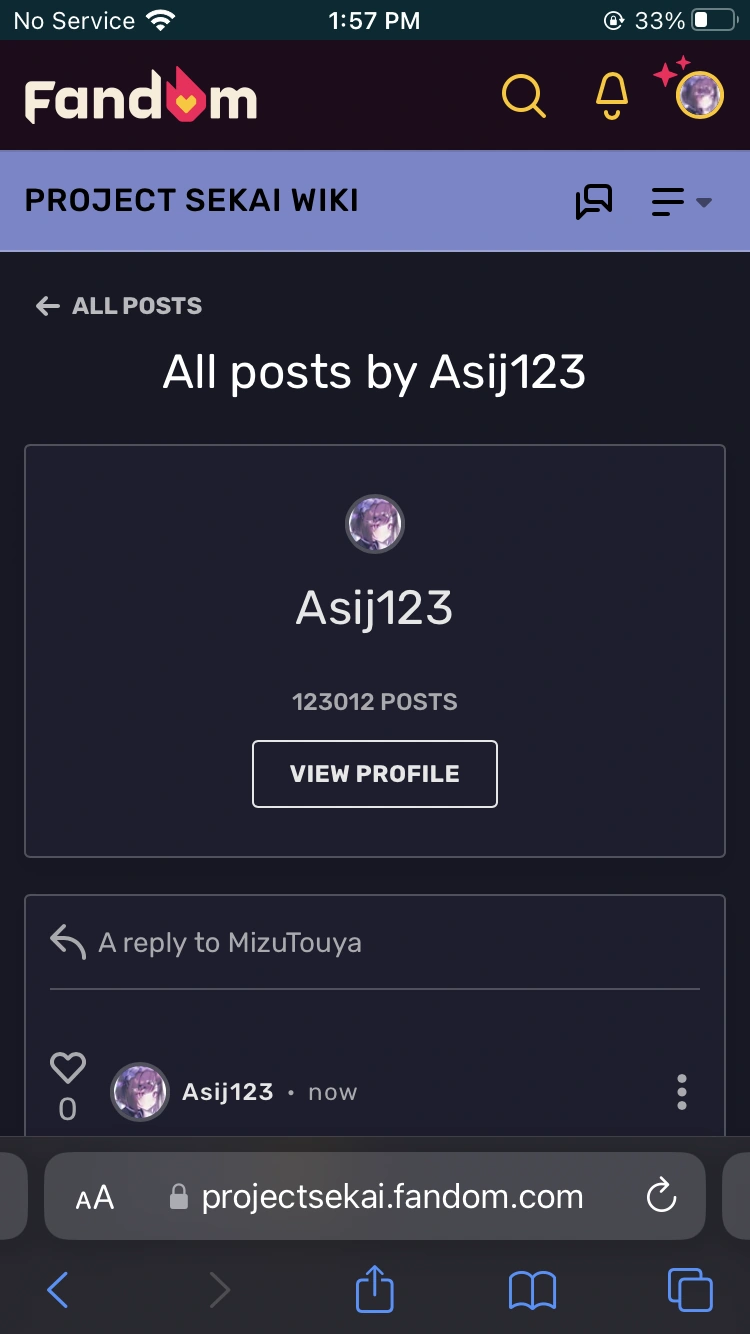750x1334 pixels.
Task: Go back to All Posts
Action: (x=119, y=306)
